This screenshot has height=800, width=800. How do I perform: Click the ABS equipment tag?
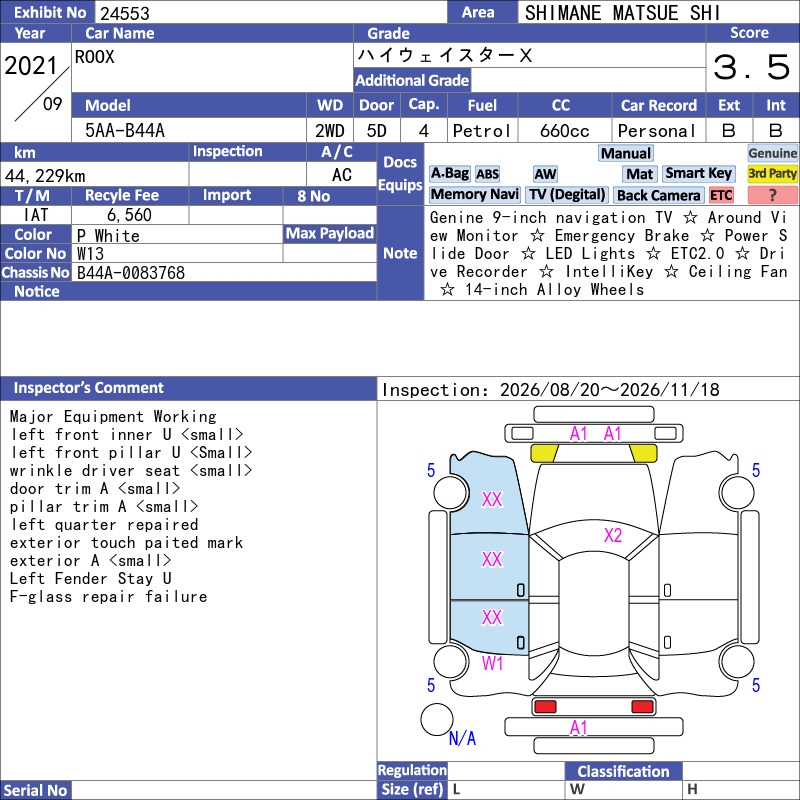click(487, 174)
